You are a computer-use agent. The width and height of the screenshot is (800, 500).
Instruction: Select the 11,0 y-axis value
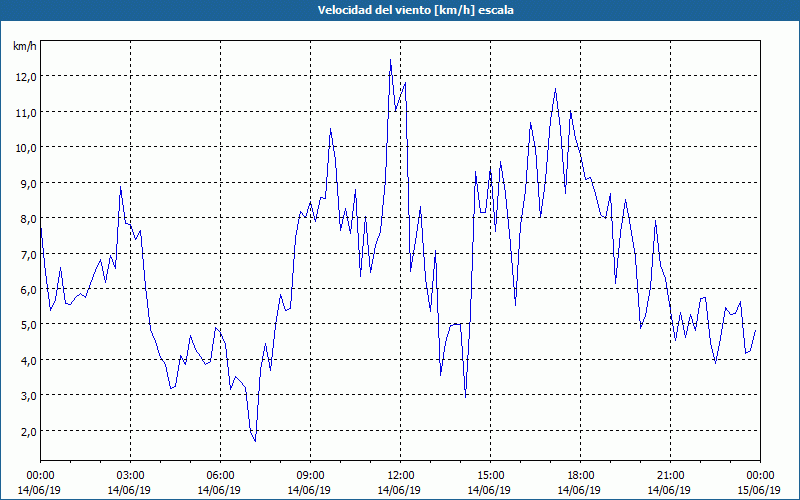(x=26, y=113)
